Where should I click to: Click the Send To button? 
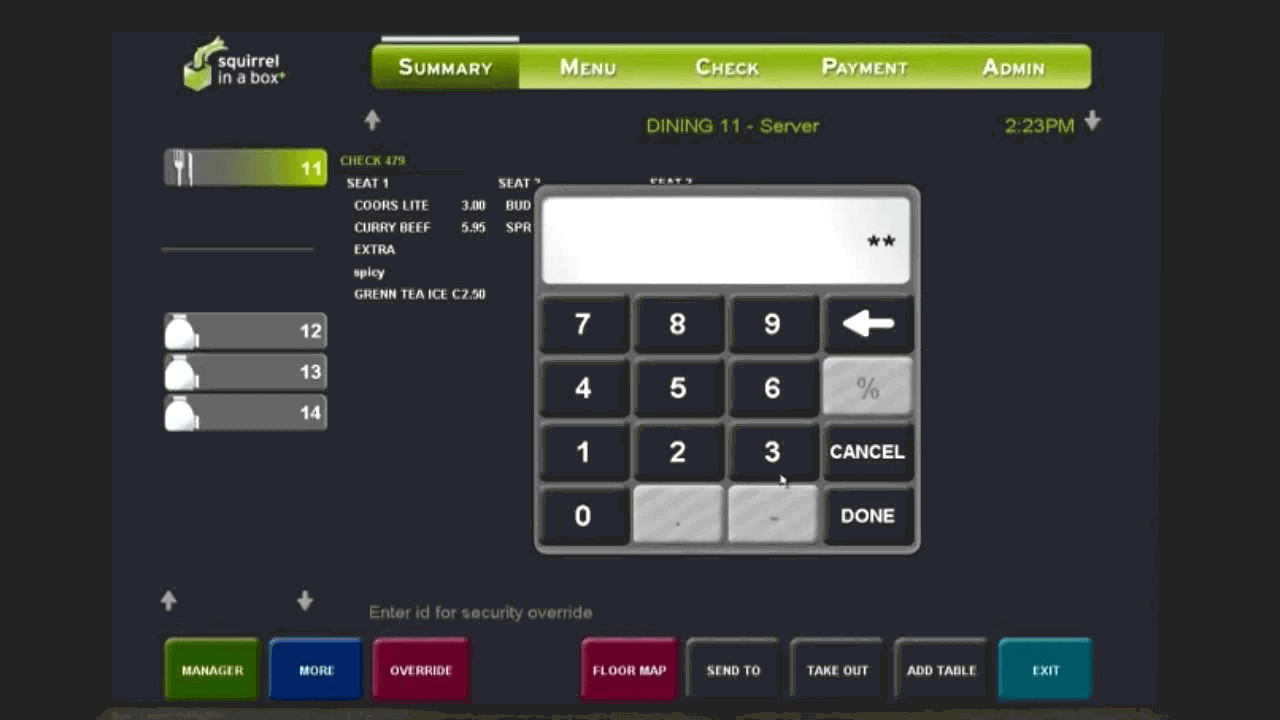point(733,668)
